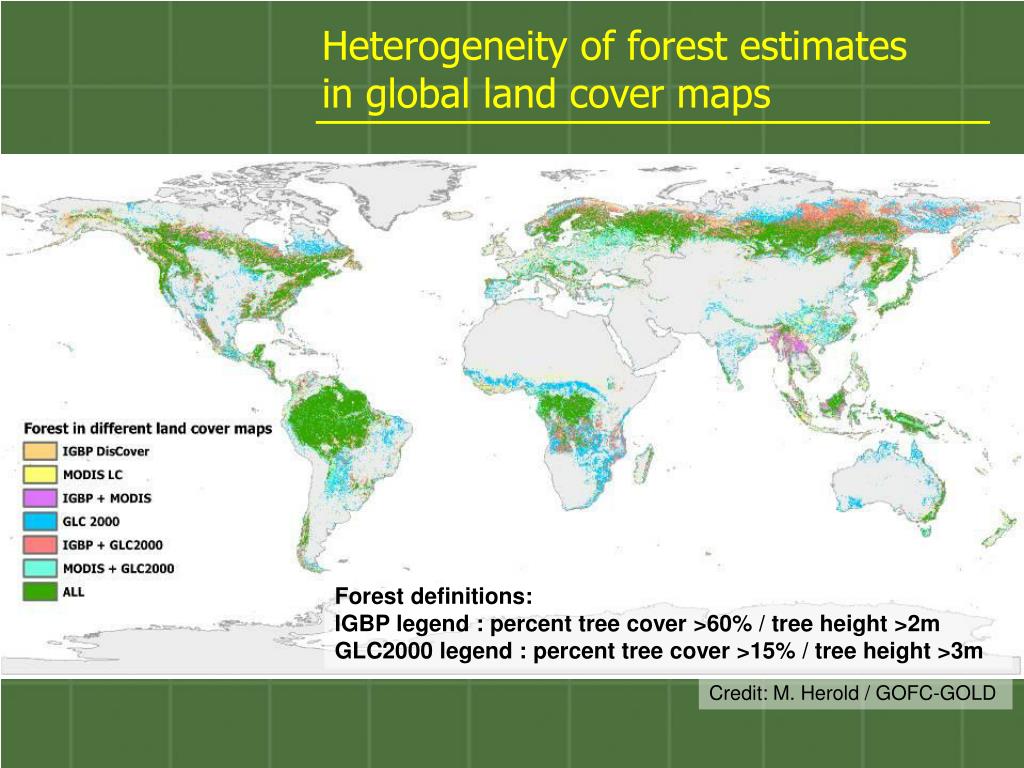This screenshot has width=1024, height=768.
Task: Select the 'IGBP + MODIS' legend label
Action: coord(107,498)
